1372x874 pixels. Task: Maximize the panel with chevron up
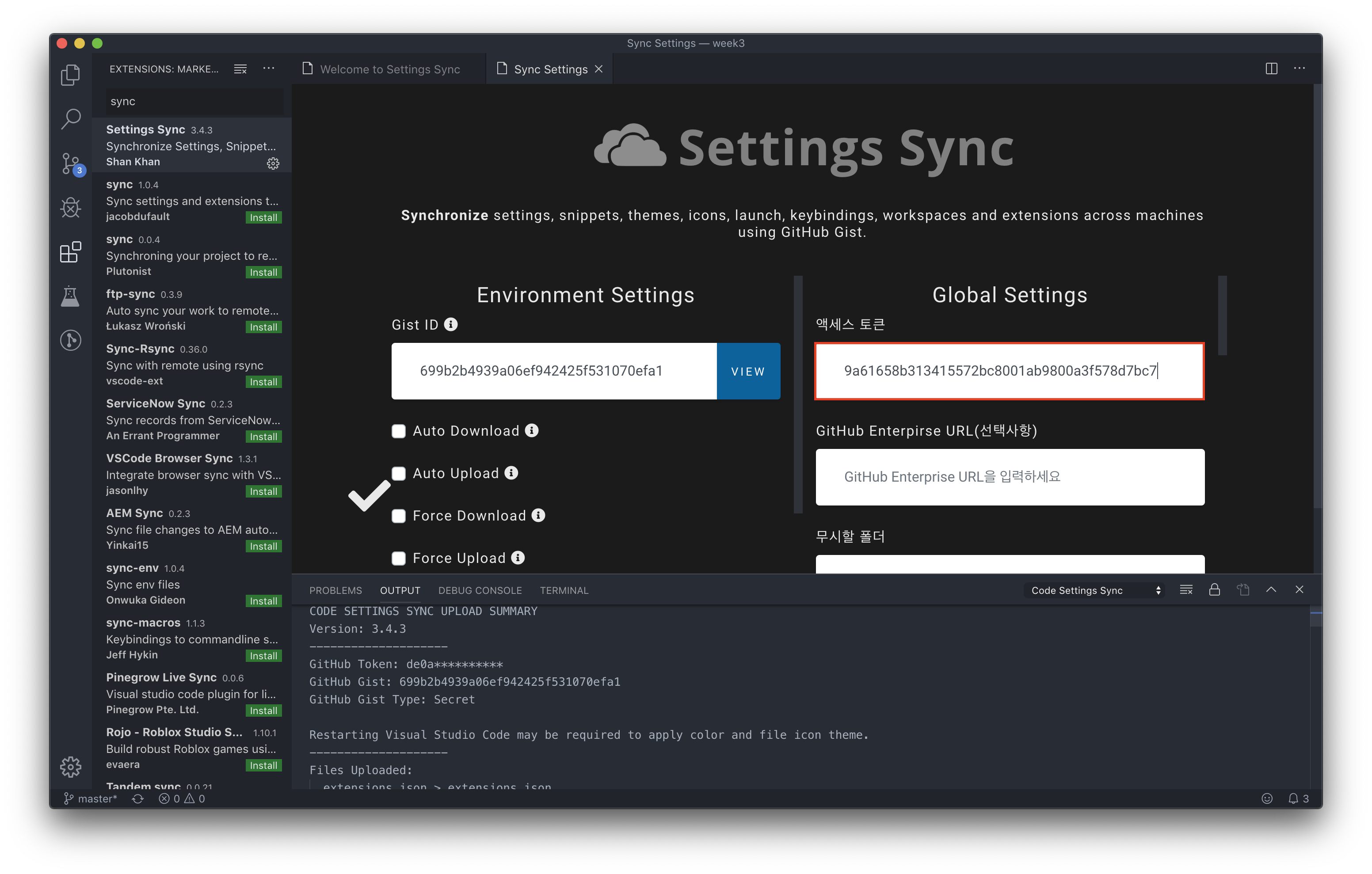click(1271, 590)
